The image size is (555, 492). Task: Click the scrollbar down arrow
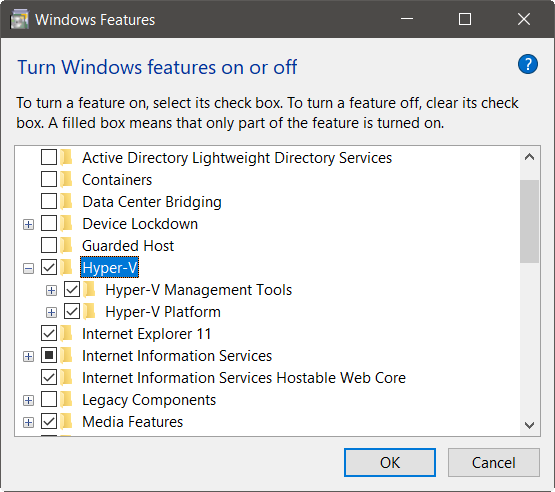click(x=530, y=425)
